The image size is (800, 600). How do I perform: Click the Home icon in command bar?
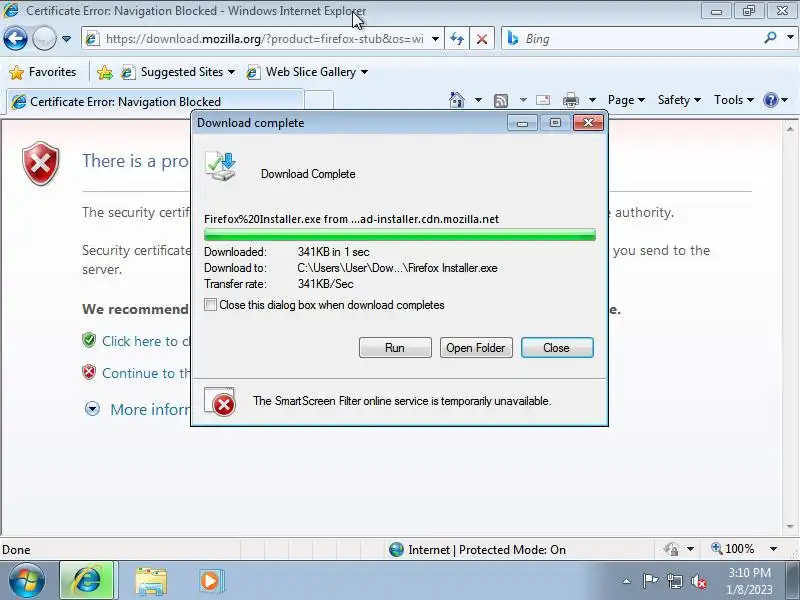[x=457, y=100]
